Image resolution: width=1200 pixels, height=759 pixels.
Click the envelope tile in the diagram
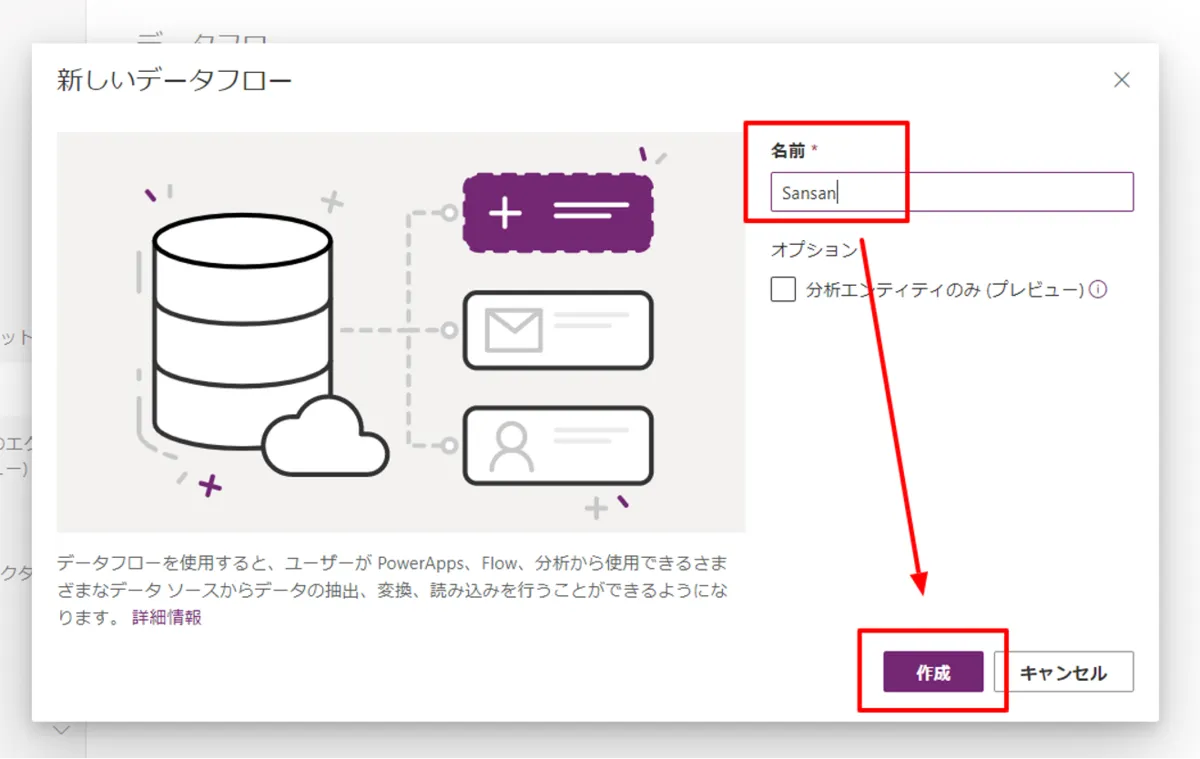pyautogui.click(x=557, y=330)
